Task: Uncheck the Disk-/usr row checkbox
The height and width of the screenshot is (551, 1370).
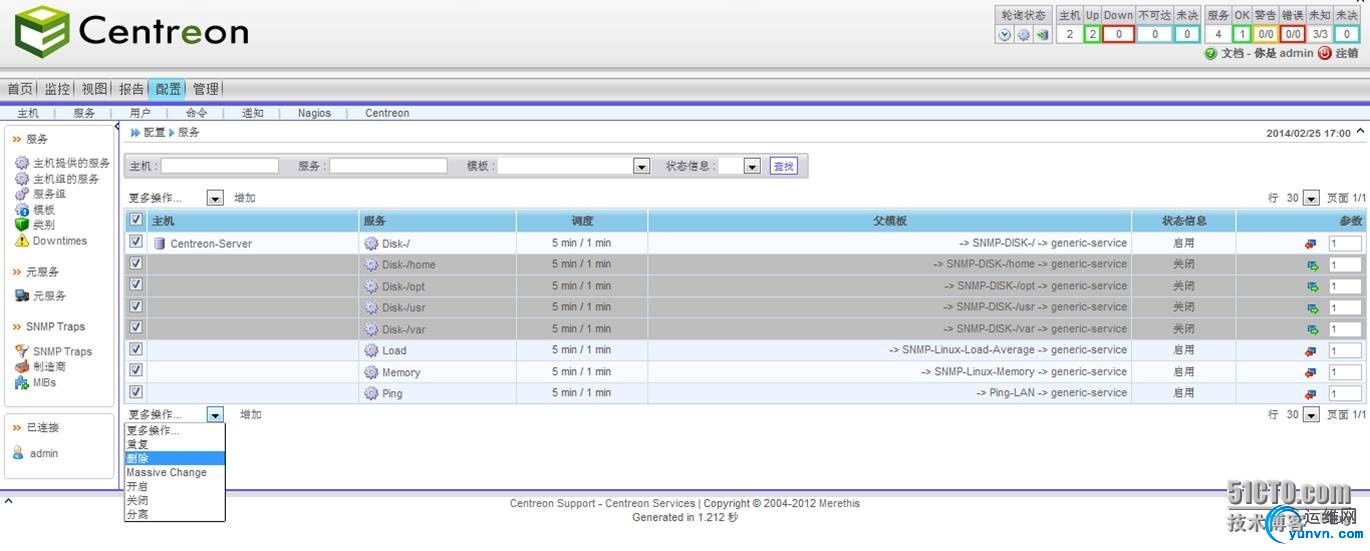Action: click(x=136, y=306)
